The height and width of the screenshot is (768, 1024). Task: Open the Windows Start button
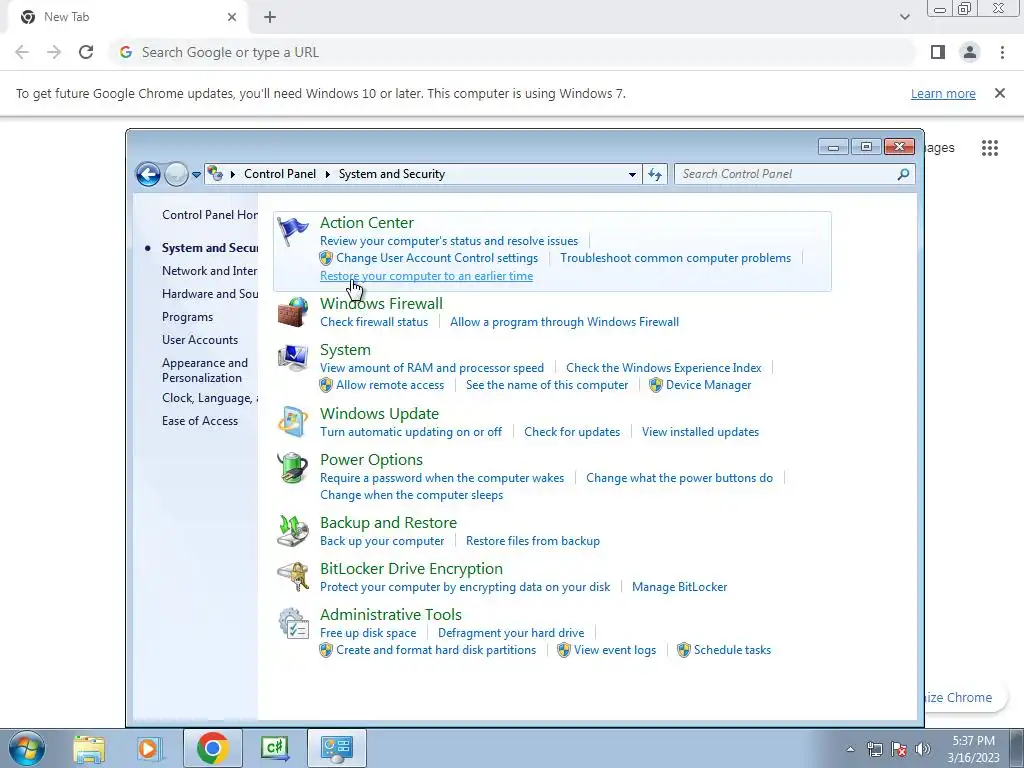click(x=27, y=748)
